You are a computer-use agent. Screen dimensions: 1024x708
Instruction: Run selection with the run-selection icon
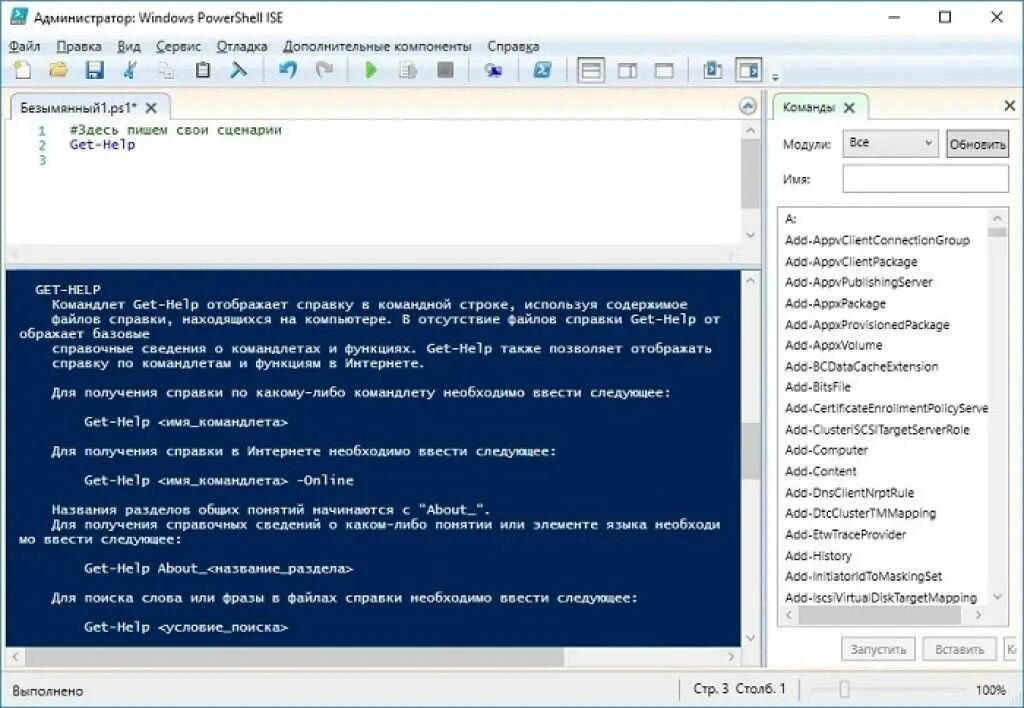pyautogui.click(x=408, y=70)
